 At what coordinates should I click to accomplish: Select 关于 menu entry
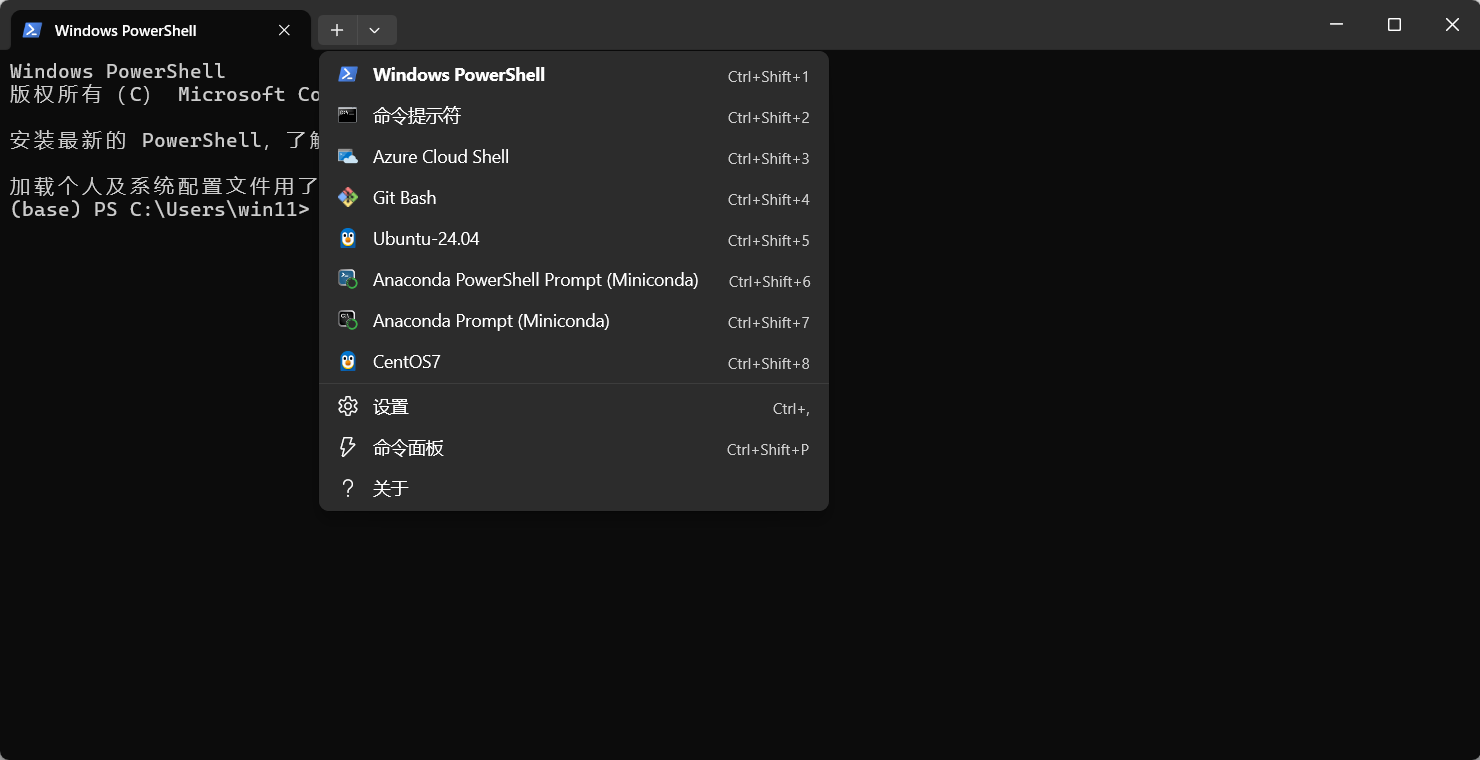[574, 489]
